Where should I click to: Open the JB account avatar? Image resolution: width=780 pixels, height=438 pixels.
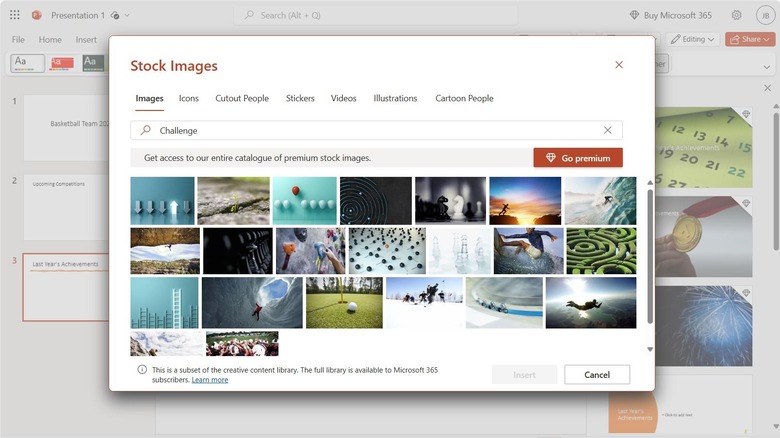[x=765, y=15]
